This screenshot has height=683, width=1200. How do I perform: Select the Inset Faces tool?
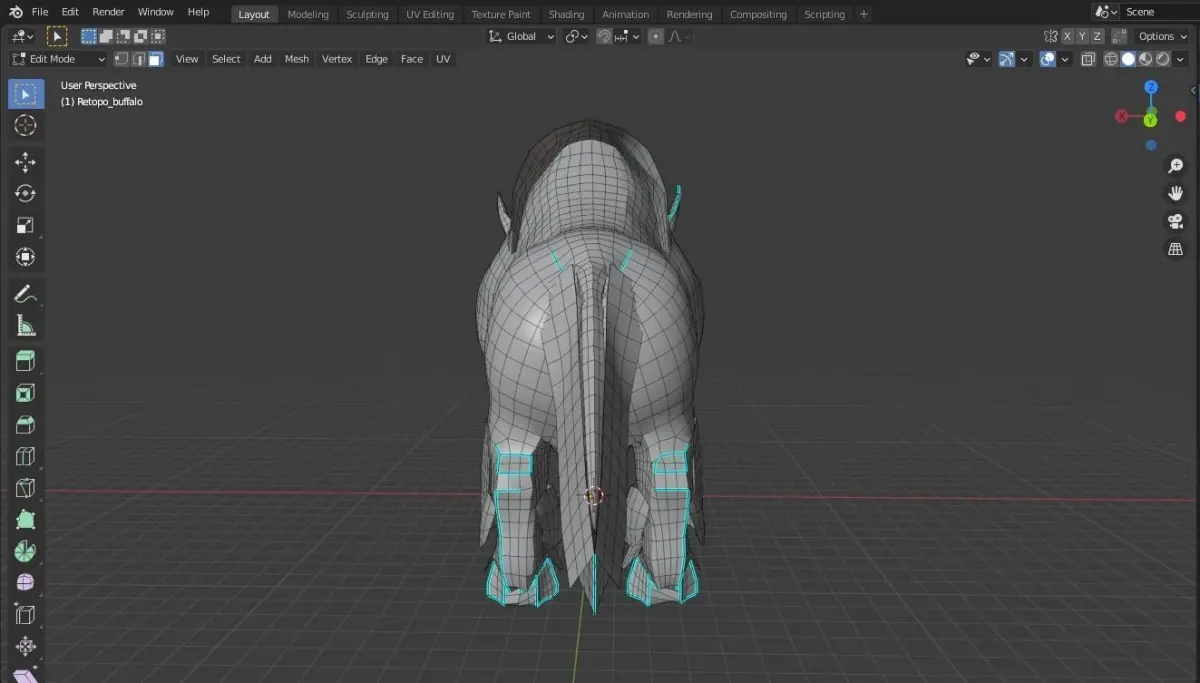pyautogui.click(x=26, y=393)
